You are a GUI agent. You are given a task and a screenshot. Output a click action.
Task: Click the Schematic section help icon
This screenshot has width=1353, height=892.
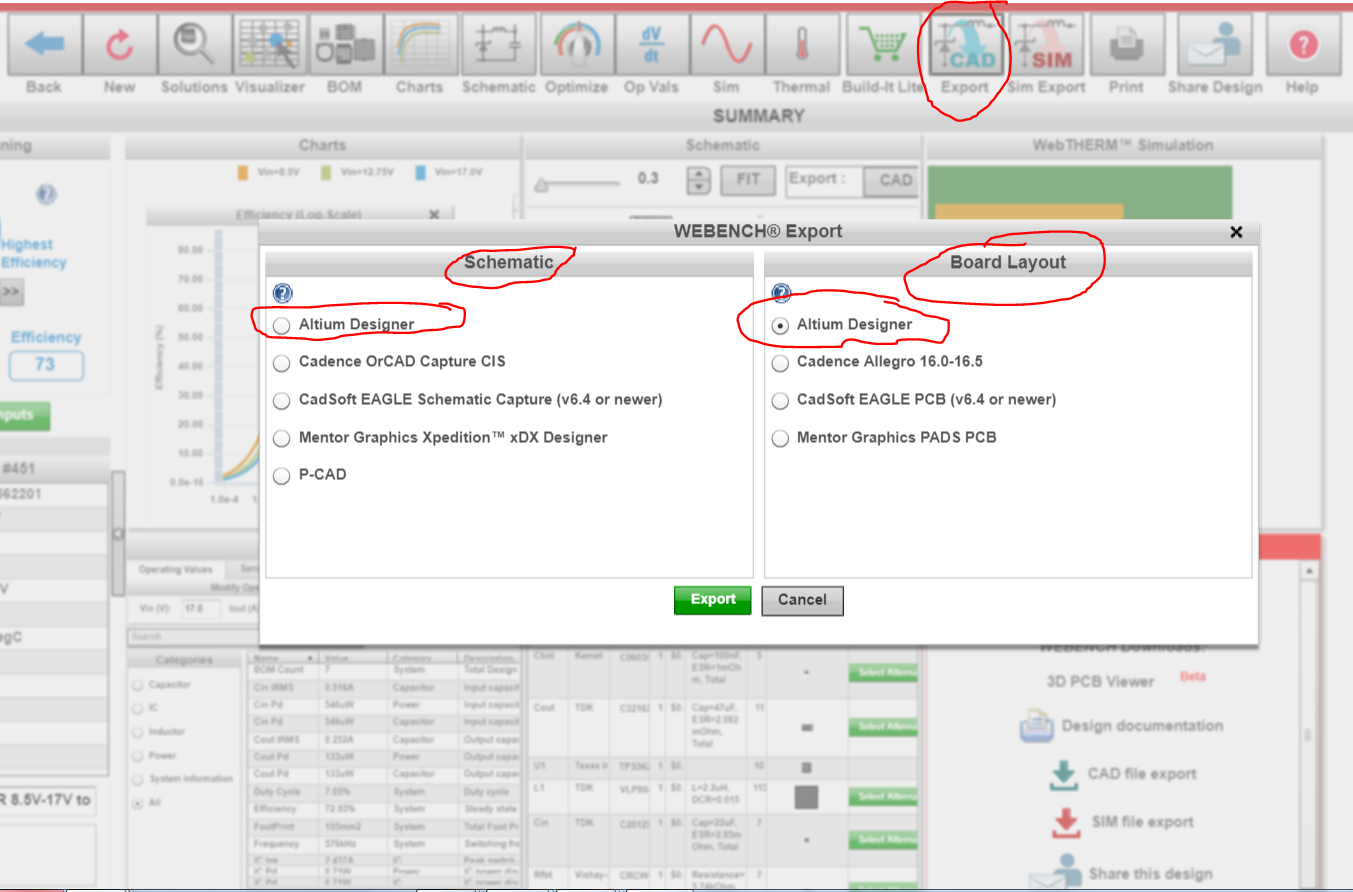(283, 293)
